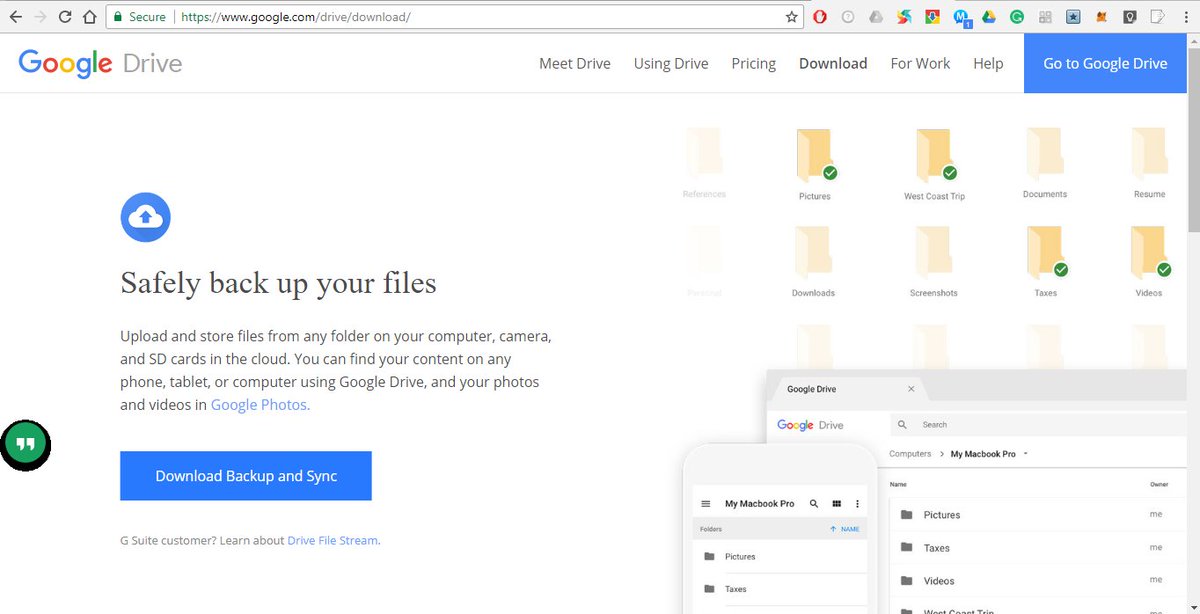Click the scrollbar up arrow
The width and height of the screenshot is (1200, 614).
click(1193, 42)
